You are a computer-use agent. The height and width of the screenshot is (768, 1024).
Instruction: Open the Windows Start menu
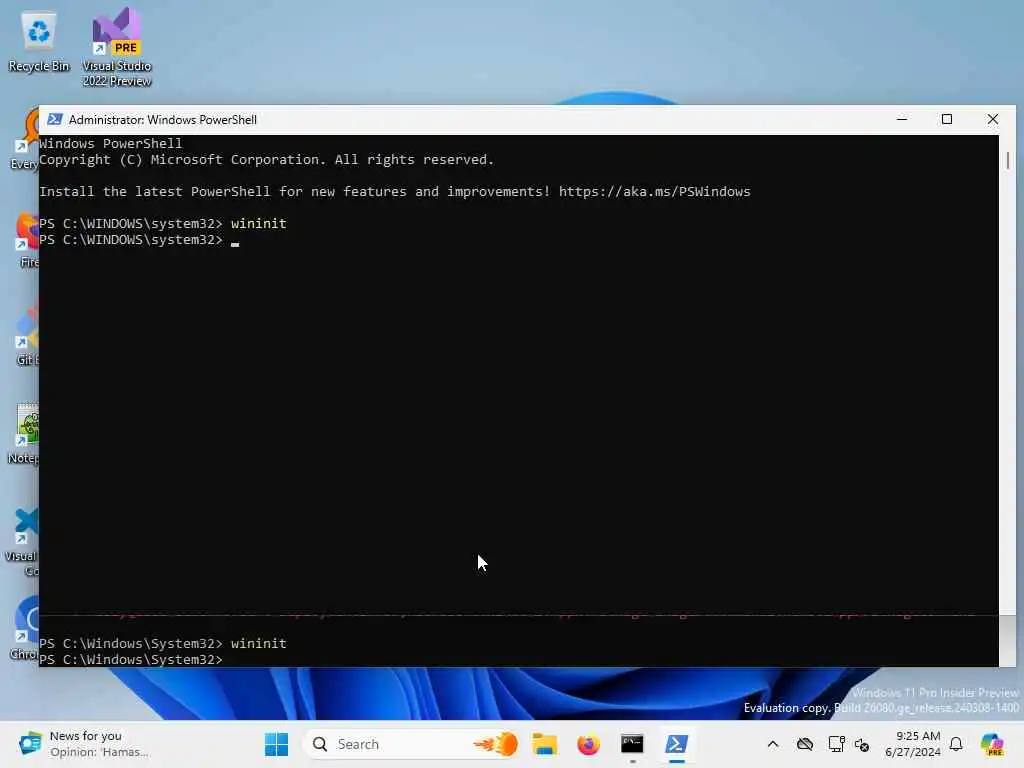pyautogui.click(x=276, y=744)
